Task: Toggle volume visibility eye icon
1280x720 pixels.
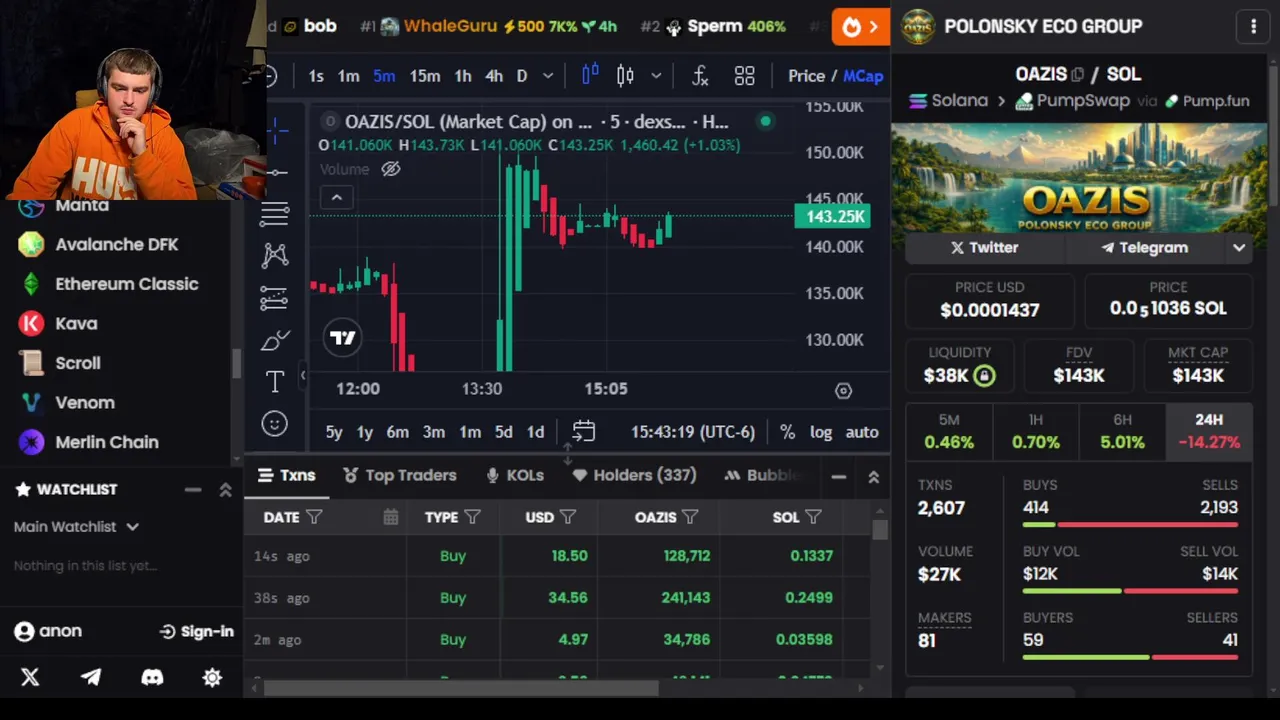Action: (391, 169)
